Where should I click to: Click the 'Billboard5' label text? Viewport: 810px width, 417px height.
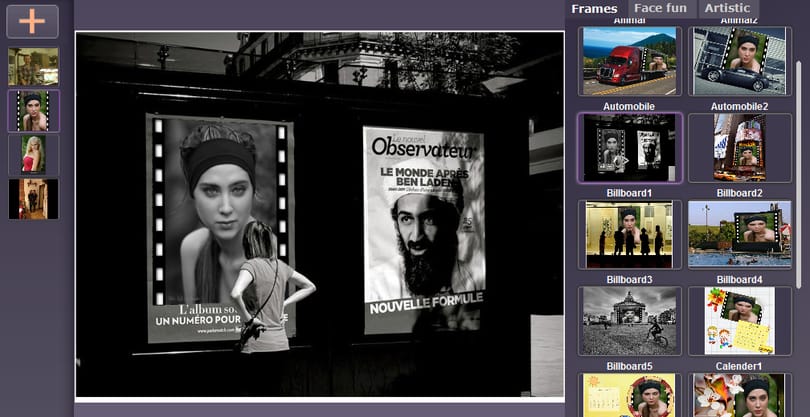tap(629, 366)
